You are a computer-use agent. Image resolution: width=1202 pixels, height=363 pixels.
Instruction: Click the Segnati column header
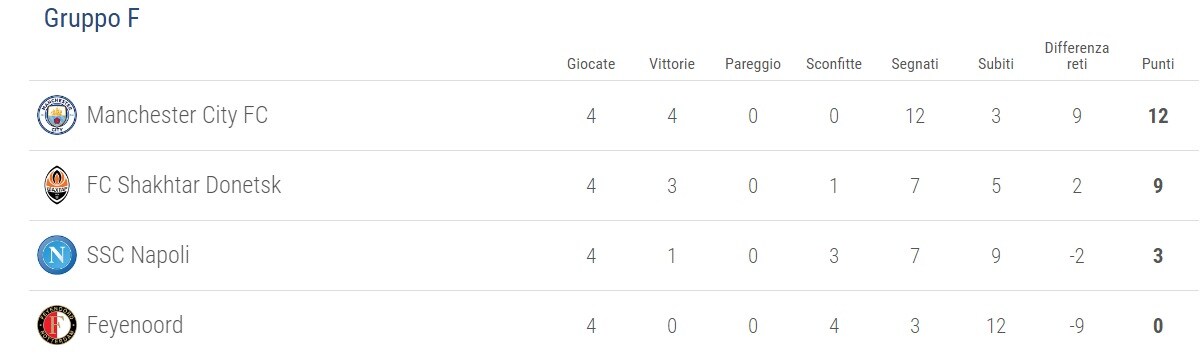pyautogui.click(x=915, y=64)
